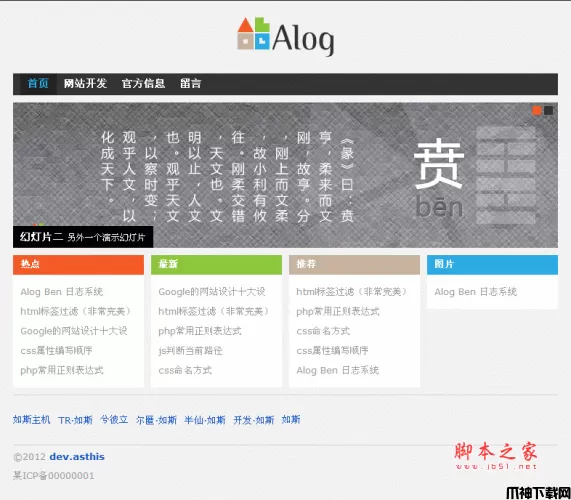Open Alog Ben 日志系统 in 图片 list
Screen dimensions: 571x500
pyautogui.click(x=476, y=292)
